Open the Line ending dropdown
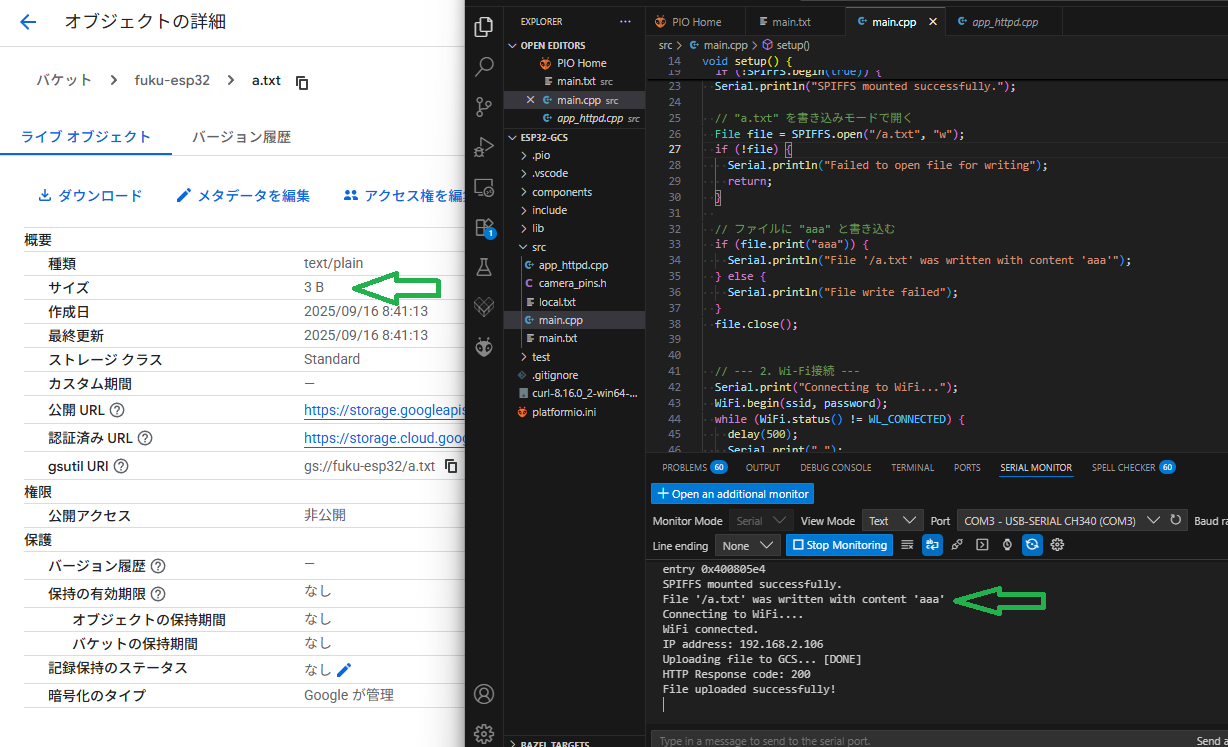 tap(748, 545)
